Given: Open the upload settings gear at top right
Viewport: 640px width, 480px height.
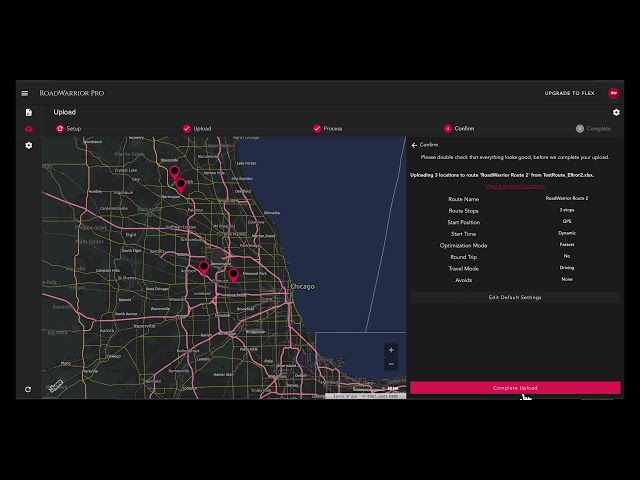Looking at the screenshot, I should (616, 112).
